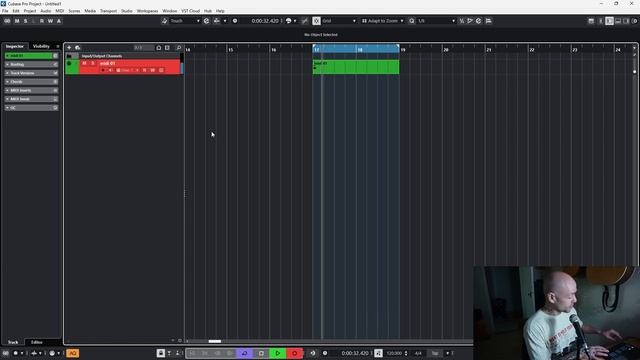Click the Stop button in transport
The height and width of the screenshot is (360, 640).
(x=261, y=353)
